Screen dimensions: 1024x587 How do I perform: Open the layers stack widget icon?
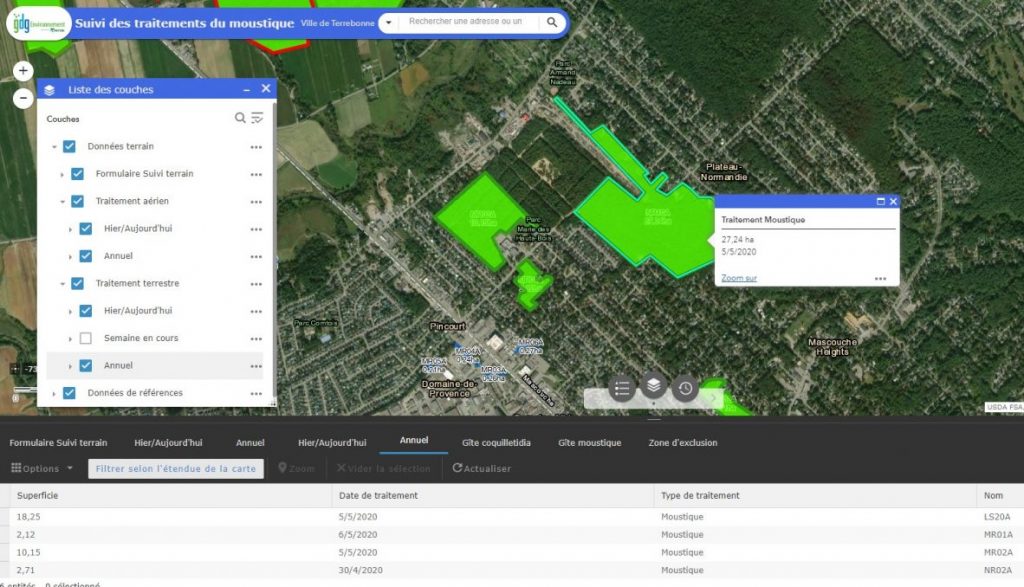[653, 386]
